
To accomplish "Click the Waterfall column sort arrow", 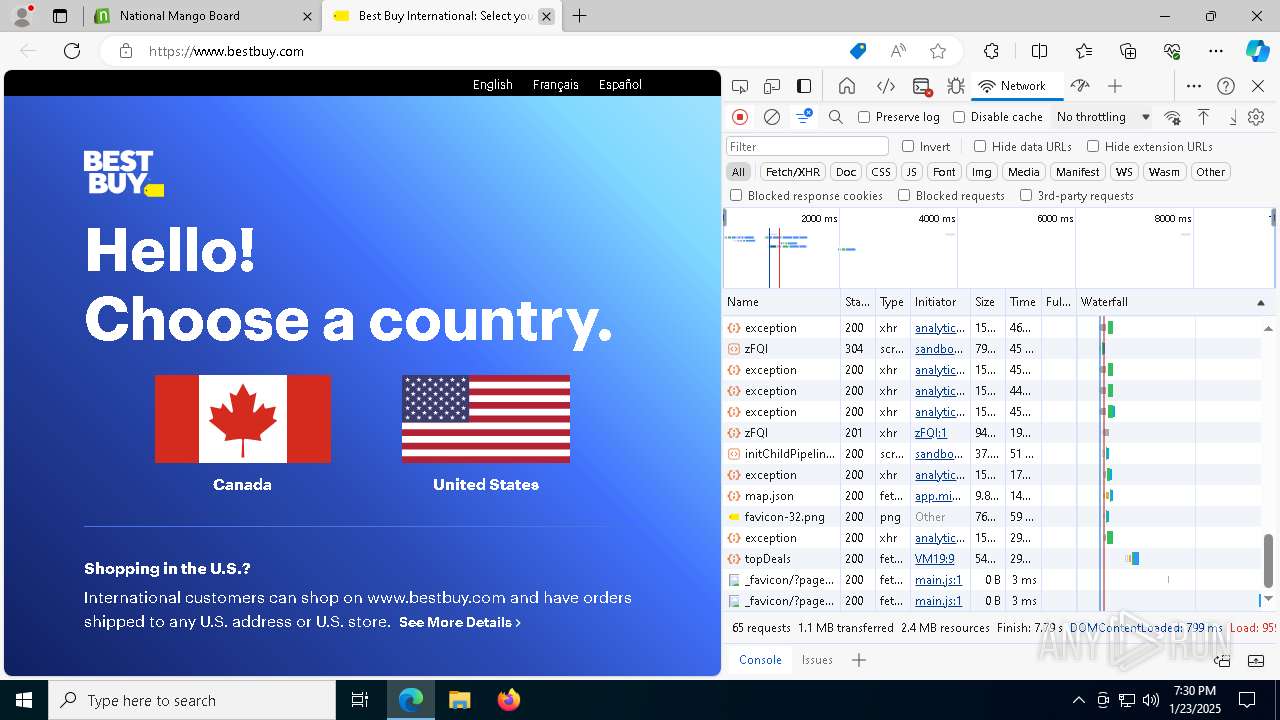I will click(x=1260, y=302).
